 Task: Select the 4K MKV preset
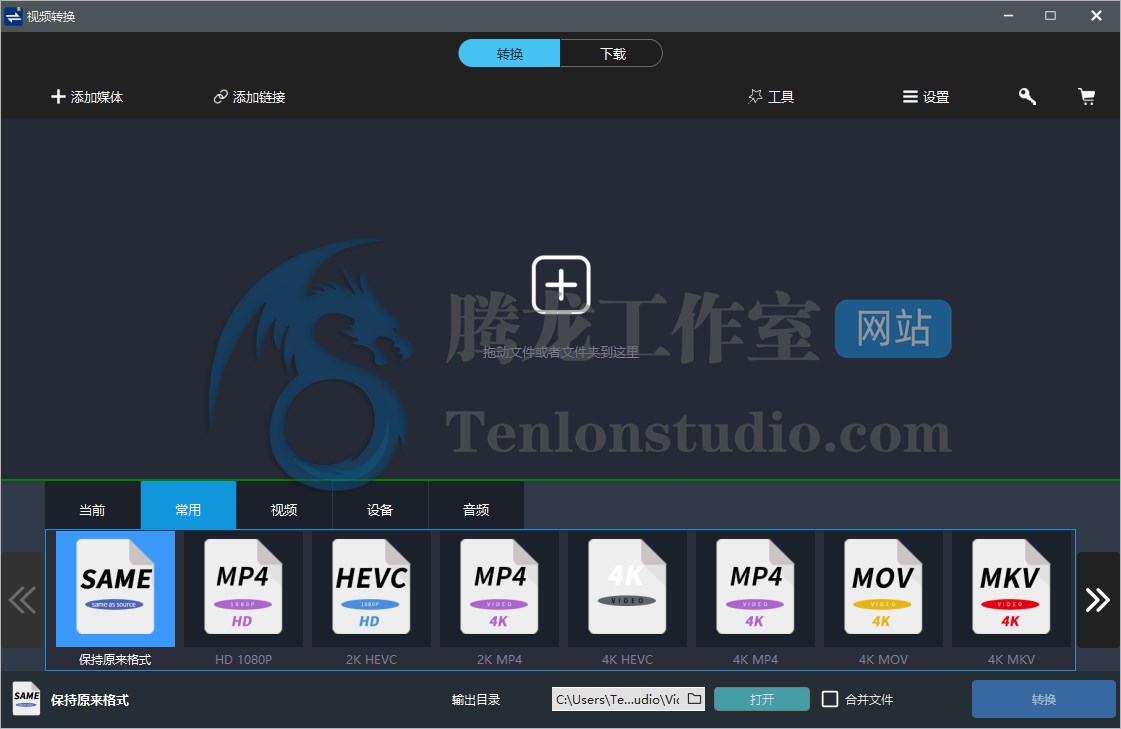[1011, 599]
